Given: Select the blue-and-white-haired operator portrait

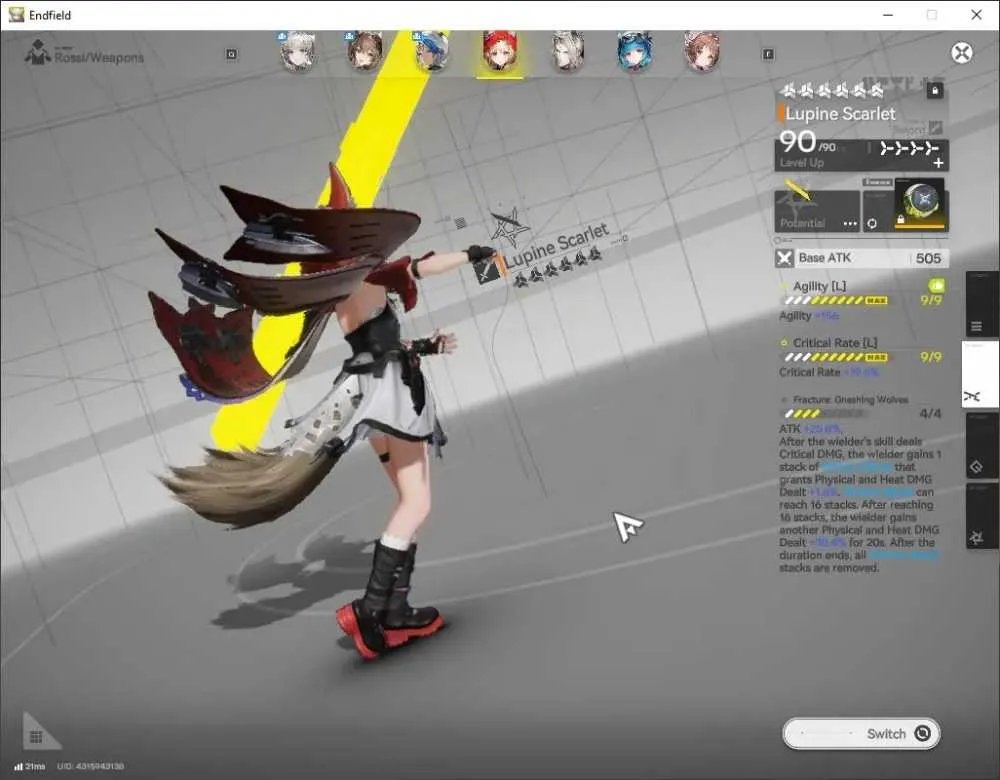Looking at the screenshot, I should [x=432, y=52].
